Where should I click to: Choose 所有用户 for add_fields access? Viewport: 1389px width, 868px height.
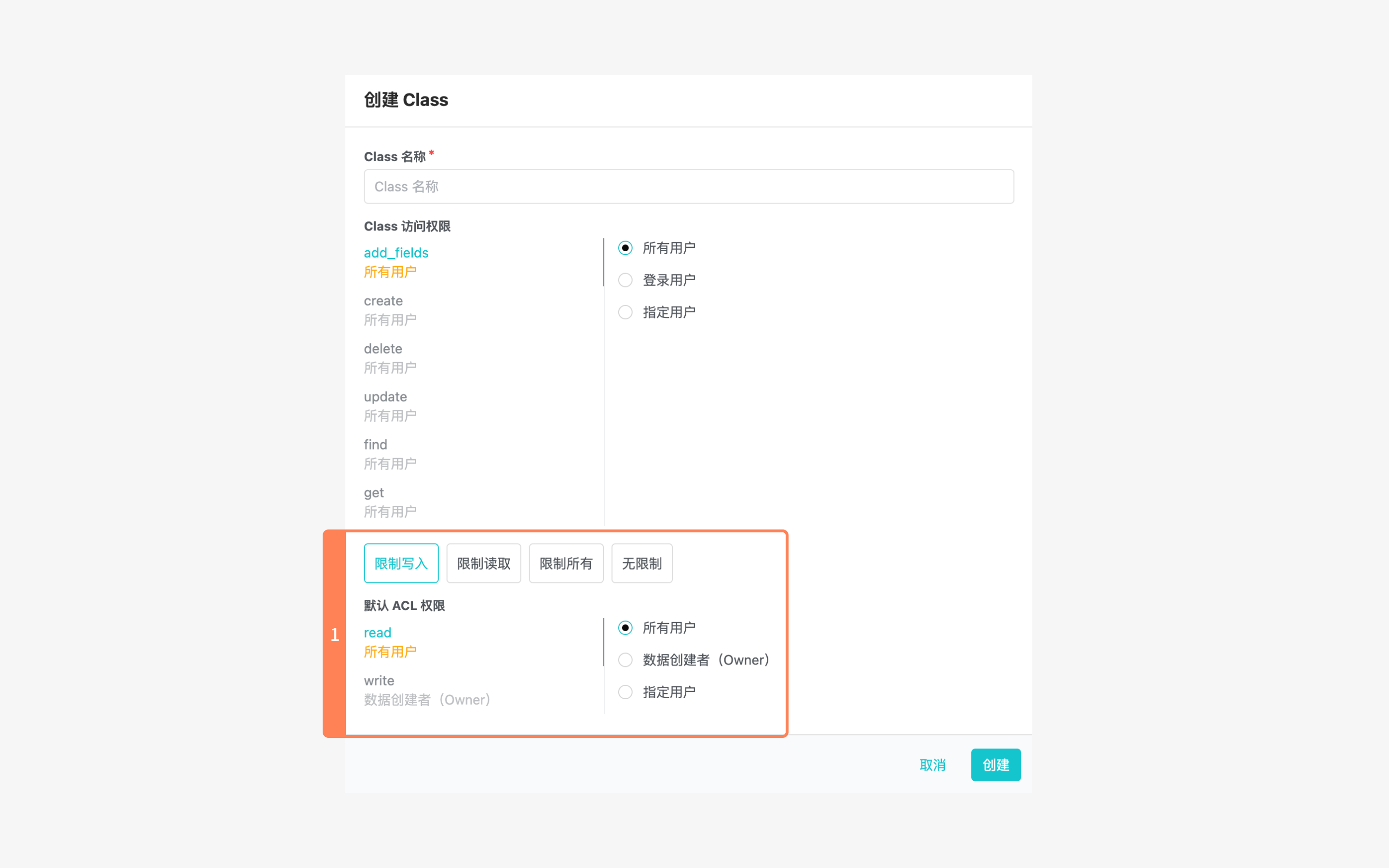point(625,247)
